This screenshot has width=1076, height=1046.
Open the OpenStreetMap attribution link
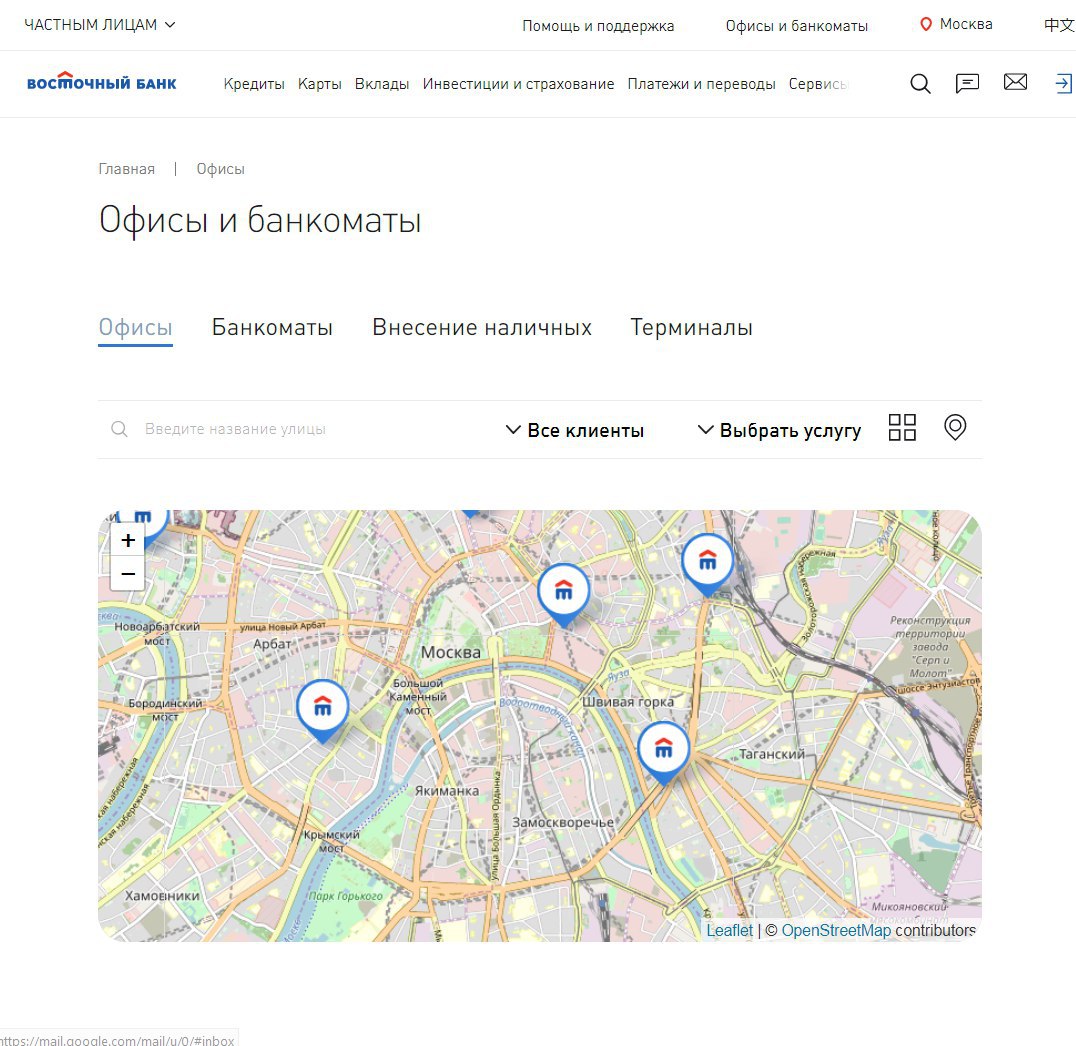tap(837, 930)
